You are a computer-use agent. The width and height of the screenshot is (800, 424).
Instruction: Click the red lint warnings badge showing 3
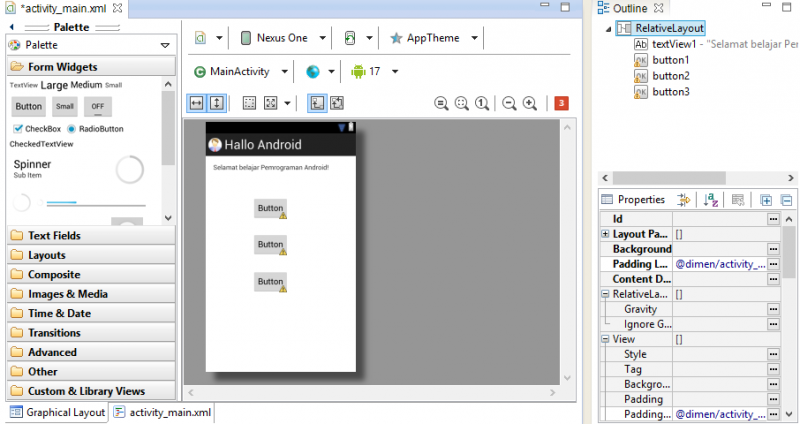[x=561, y=103]
